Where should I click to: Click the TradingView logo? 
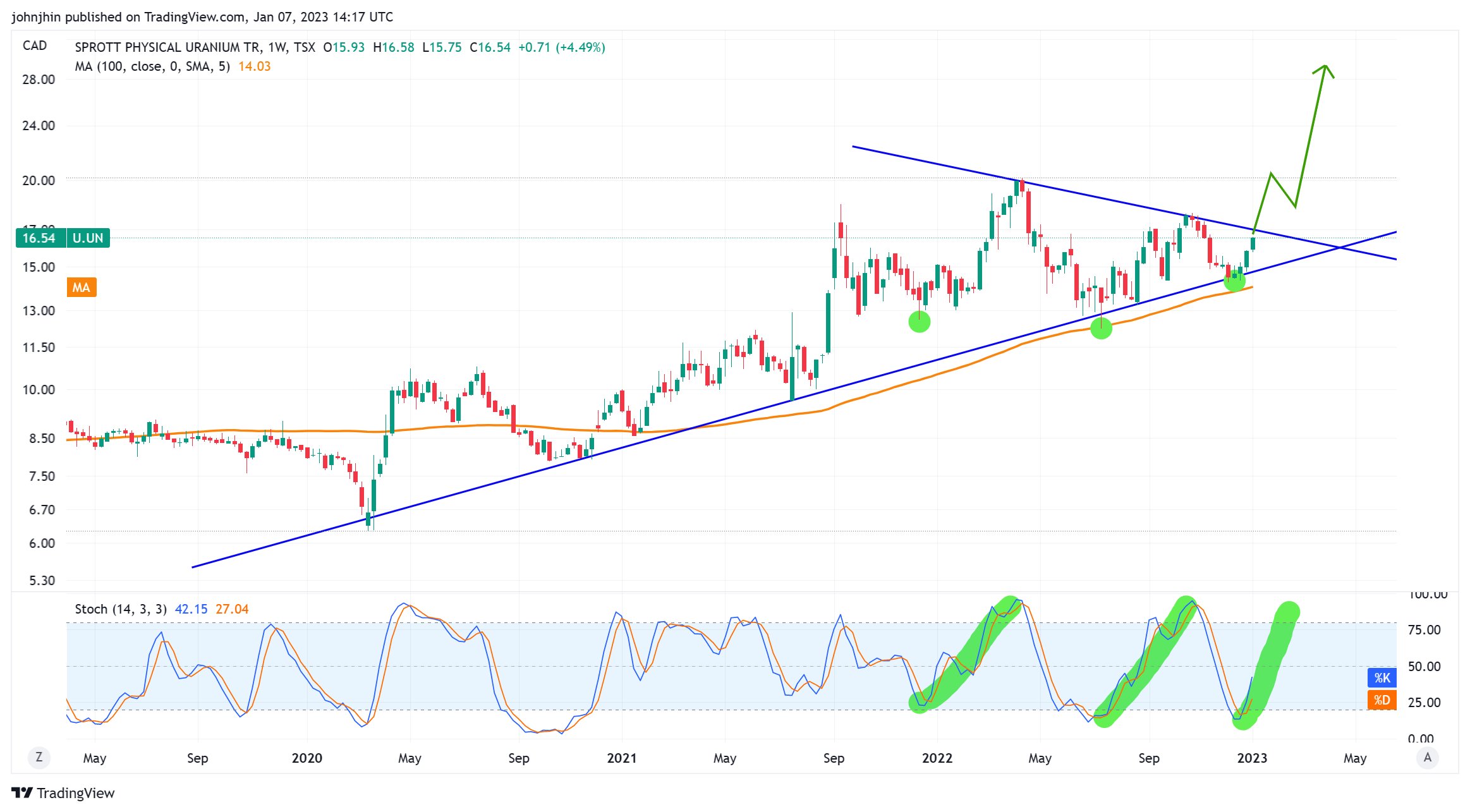pos(63,793)
